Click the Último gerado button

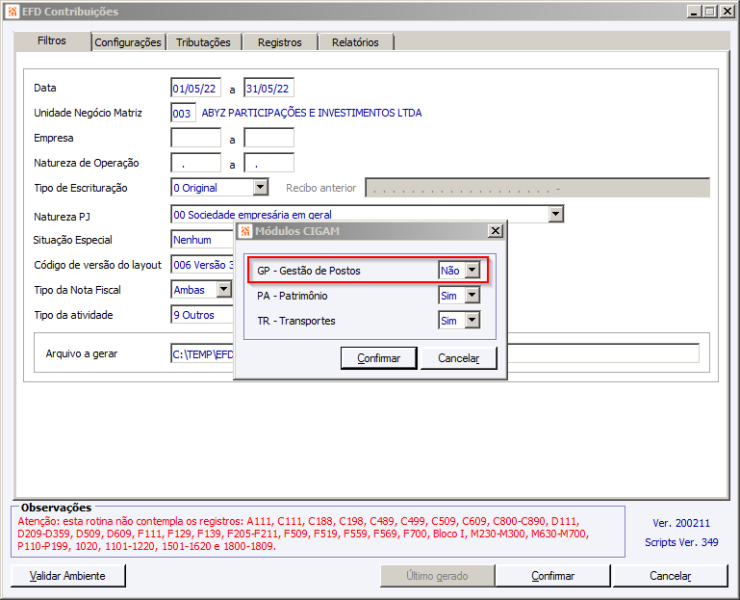(437, 576)
